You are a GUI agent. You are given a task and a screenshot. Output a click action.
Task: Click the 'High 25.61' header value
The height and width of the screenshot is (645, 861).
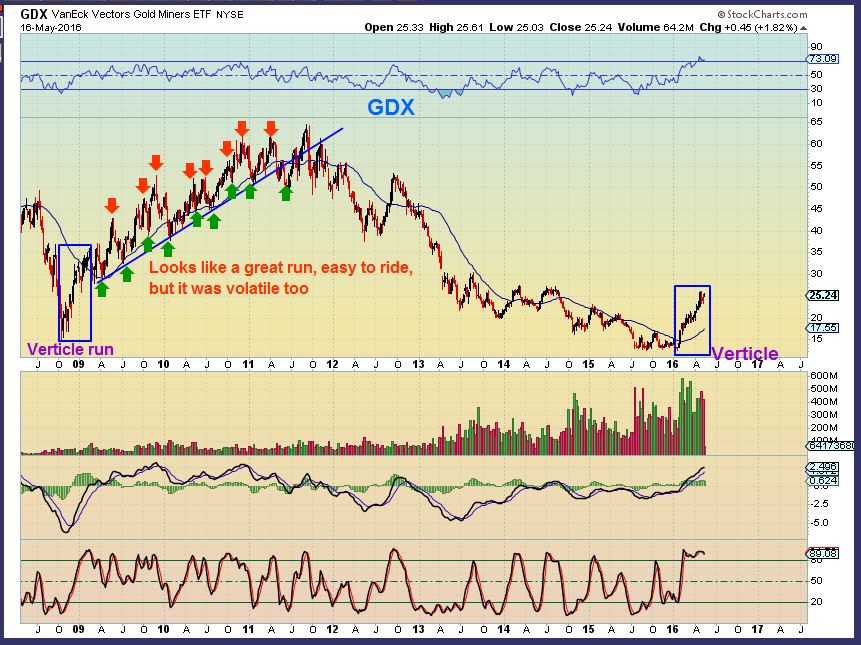456,27
